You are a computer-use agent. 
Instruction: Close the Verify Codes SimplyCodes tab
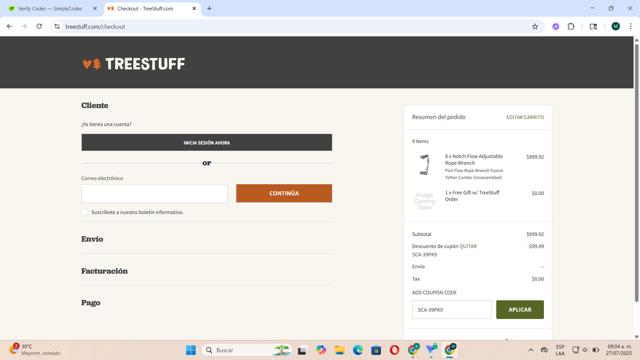coord(95,8)
